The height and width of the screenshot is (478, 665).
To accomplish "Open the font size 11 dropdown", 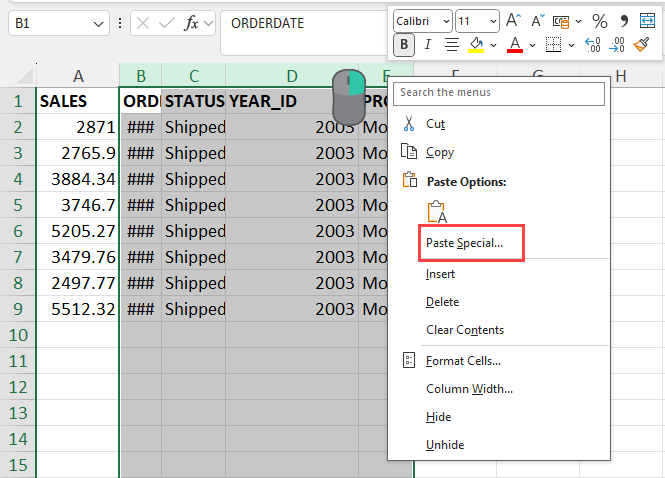I will [x=477, y=20].
